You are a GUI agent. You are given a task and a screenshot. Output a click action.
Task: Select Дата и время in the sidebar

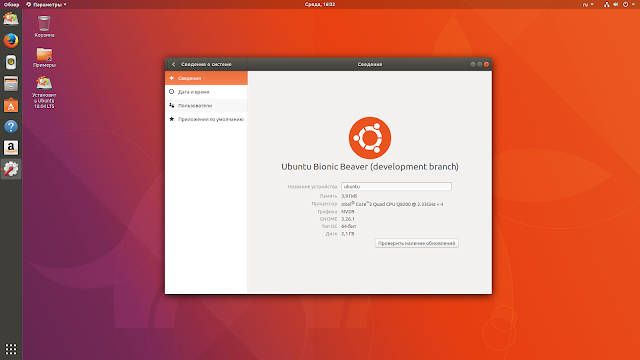[x=206, y=92]
